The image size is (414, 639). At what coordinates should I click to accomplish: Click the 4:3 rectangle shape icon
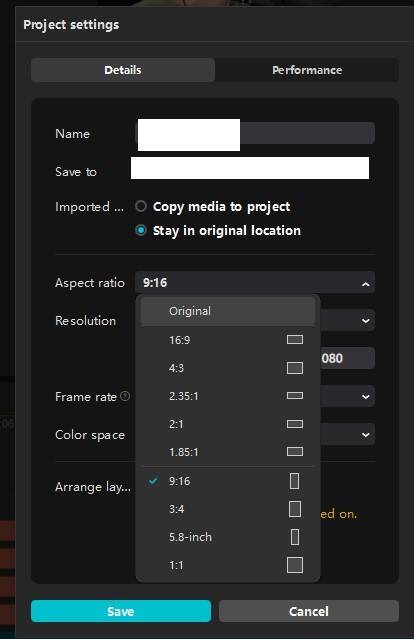point(295,368)
